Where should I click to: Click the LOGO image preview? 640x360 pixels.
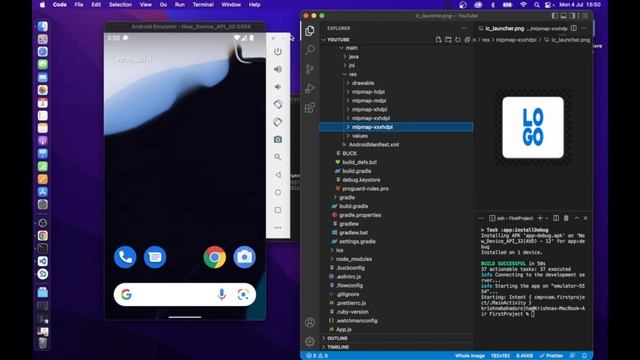pos(533,127)
